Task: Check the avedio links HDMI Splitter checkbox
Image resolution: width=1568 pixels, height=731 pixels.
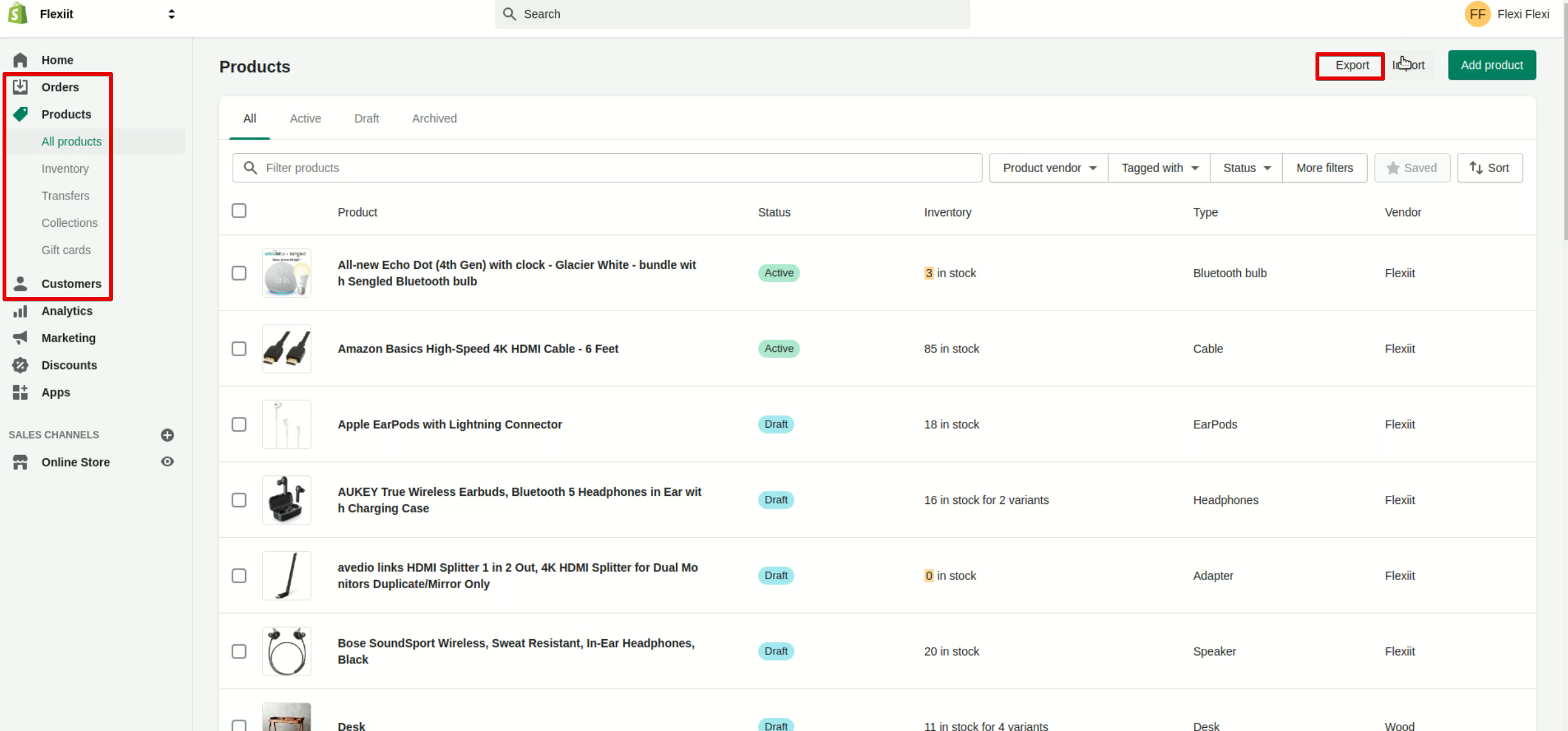Action: pyautogui.click(x=239, y=575)
